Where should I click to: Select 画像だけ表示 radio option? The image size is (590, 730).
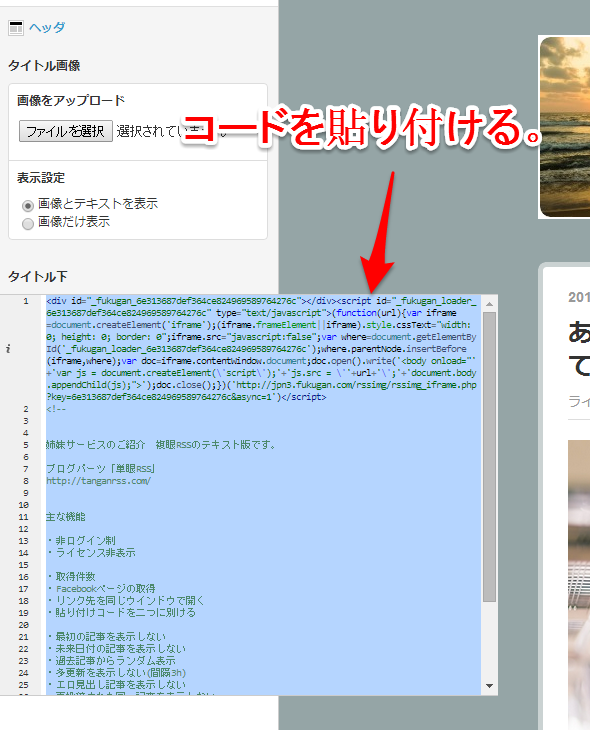pyautogui.click(x=28, y=224)
